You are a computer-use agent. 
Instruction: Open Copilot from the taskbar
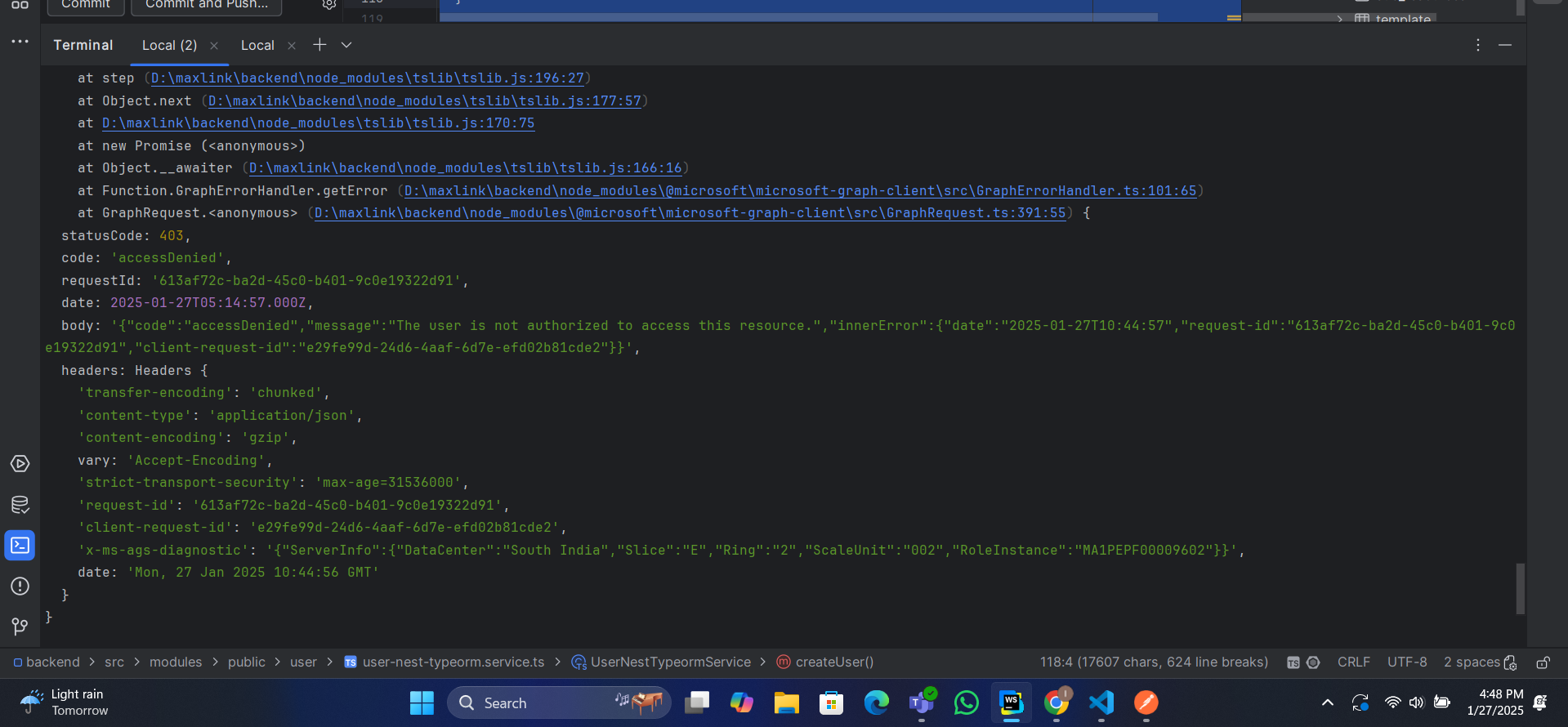point(742,702)
